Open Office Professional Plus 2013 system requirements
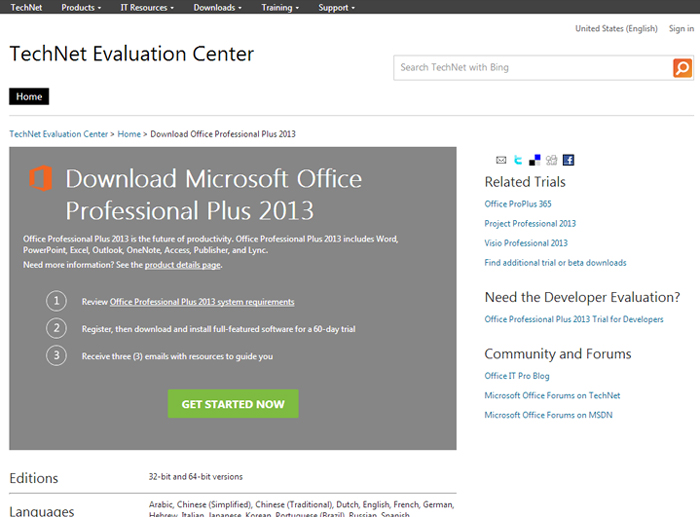This screenshot has height=517, width=700. [x=202, y=302]
